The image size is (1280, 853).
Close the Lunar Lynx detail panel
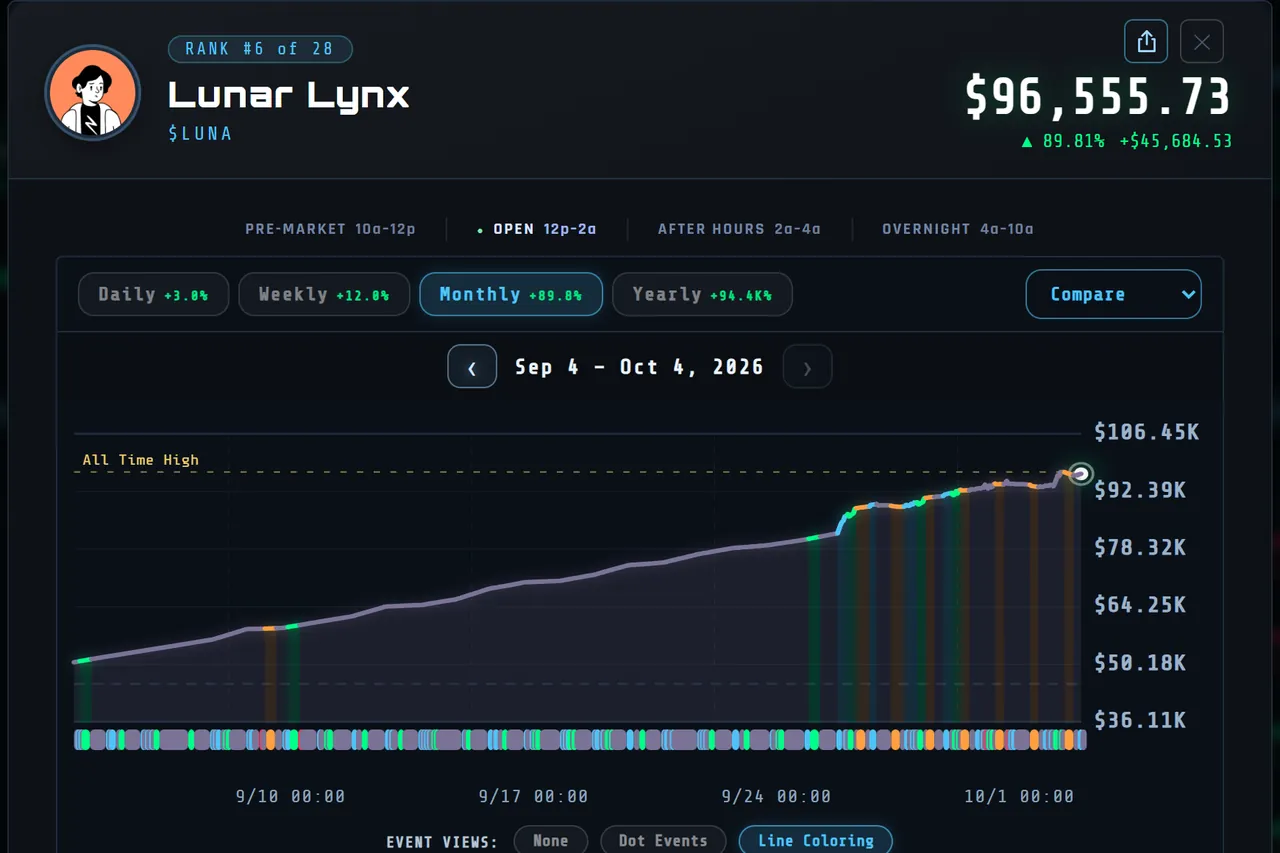[1202, 42]
